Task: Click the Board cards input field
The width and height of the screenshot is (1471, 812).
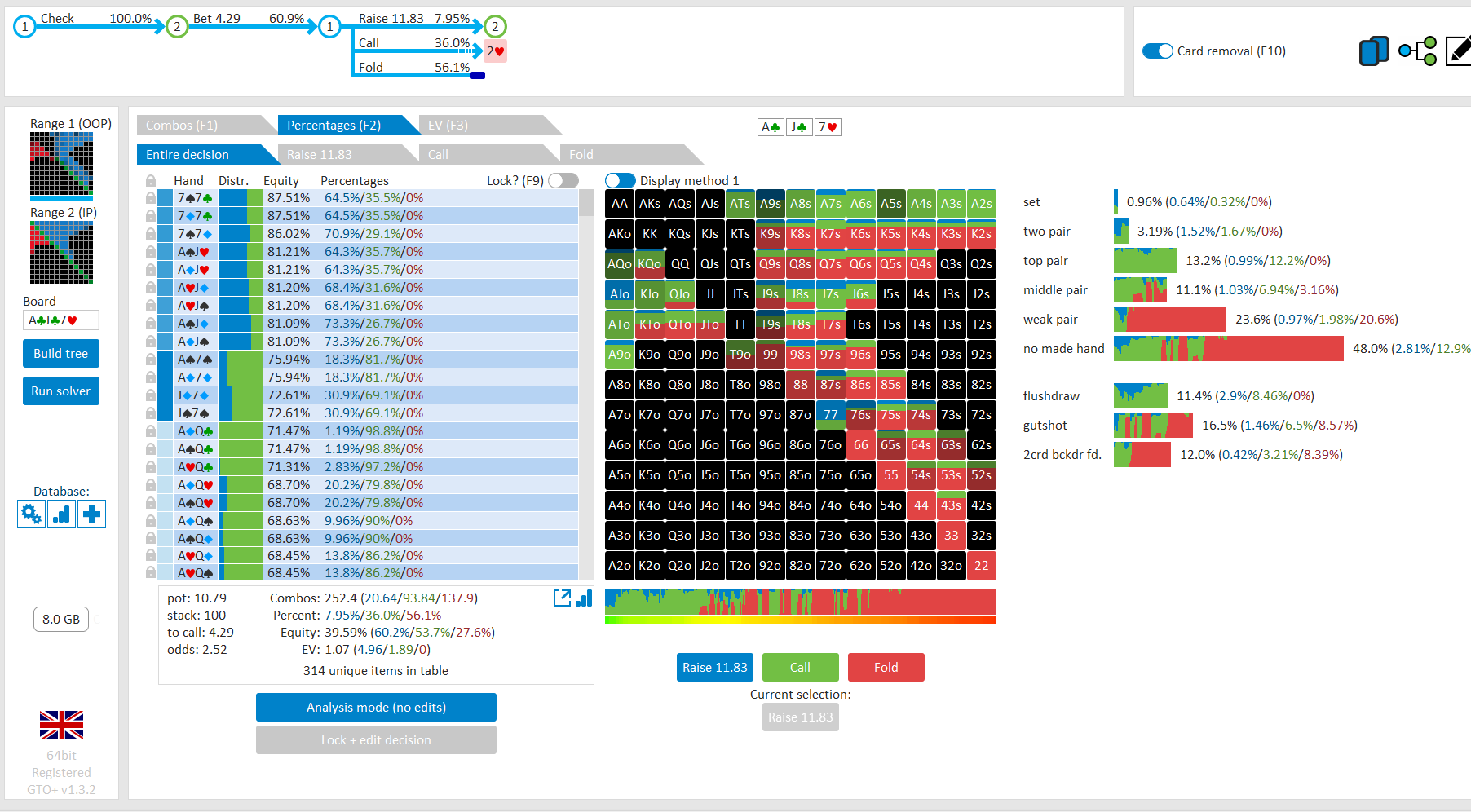Action: point(61,320)
